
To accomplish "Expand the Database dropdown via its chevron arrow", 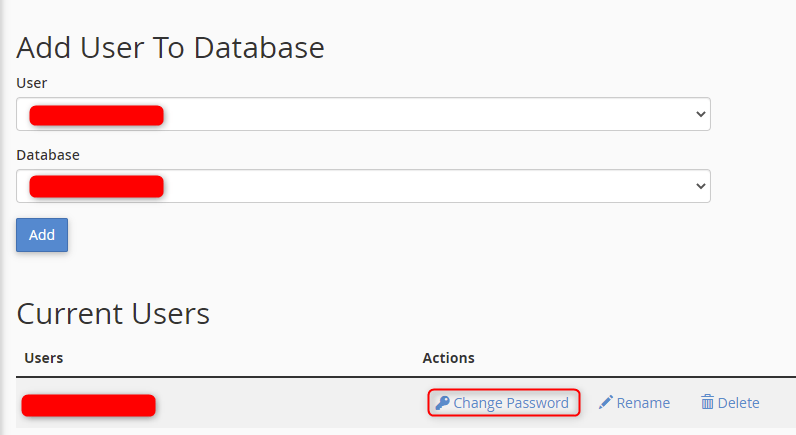I will 701,186.
